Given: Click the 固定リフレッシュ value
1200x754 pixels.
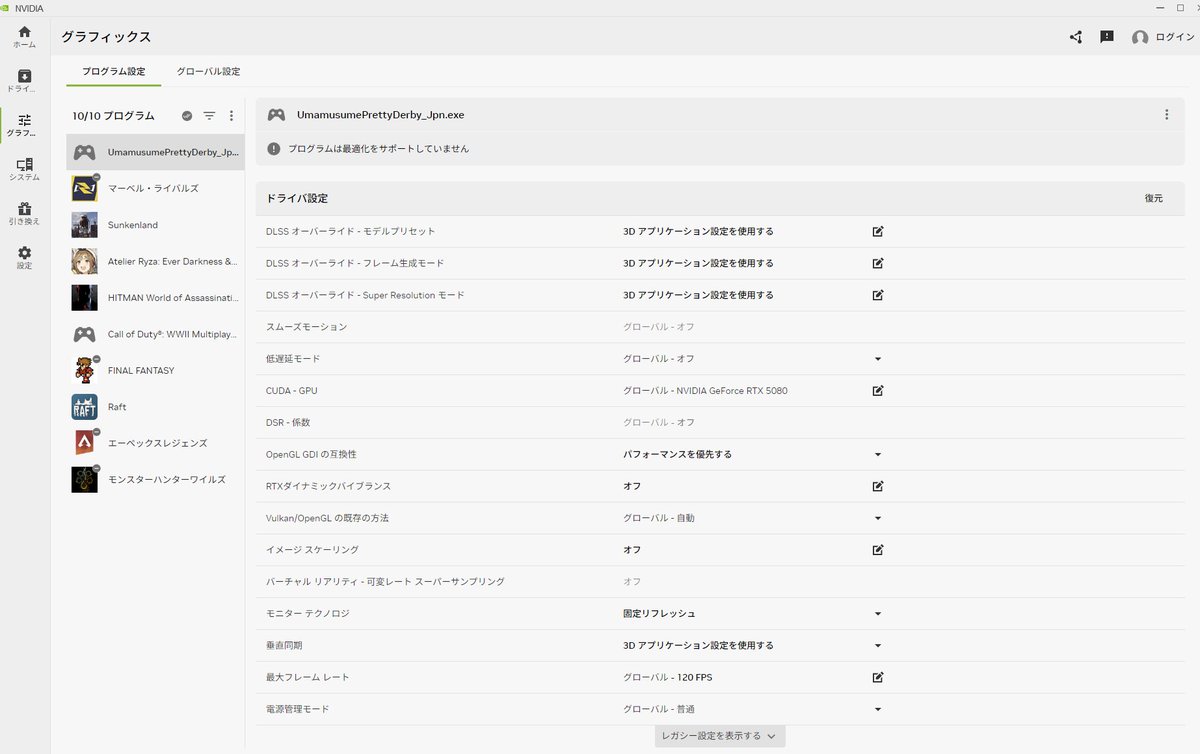Looking at the screenshot, I should click(659, 613).
